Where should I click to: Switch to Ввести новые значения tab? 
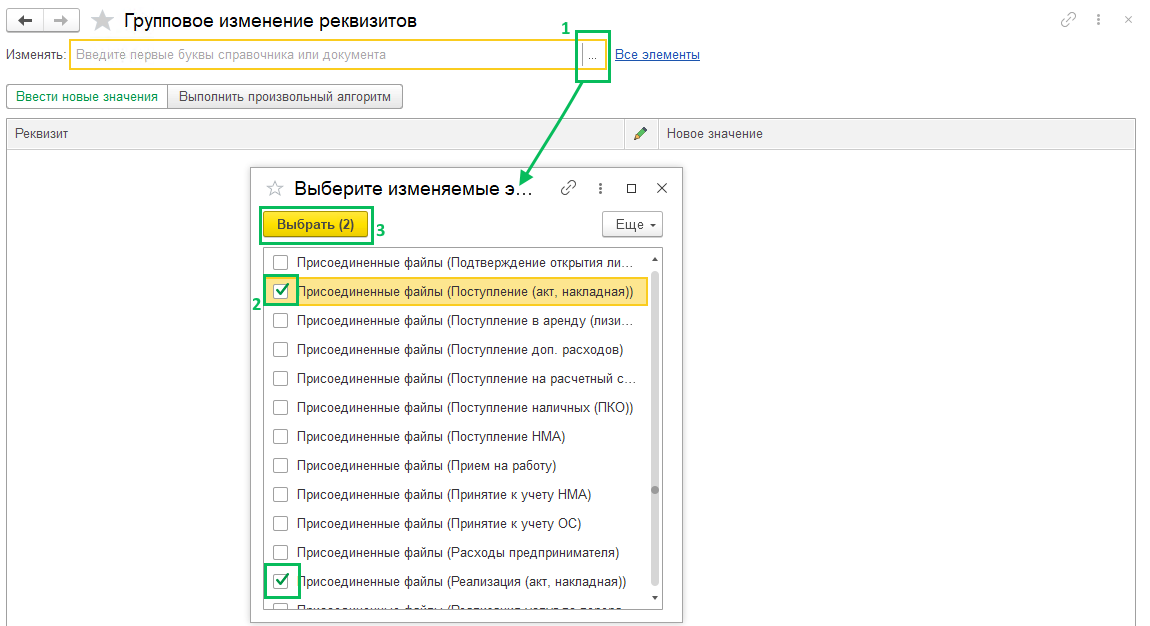[87, 97]
